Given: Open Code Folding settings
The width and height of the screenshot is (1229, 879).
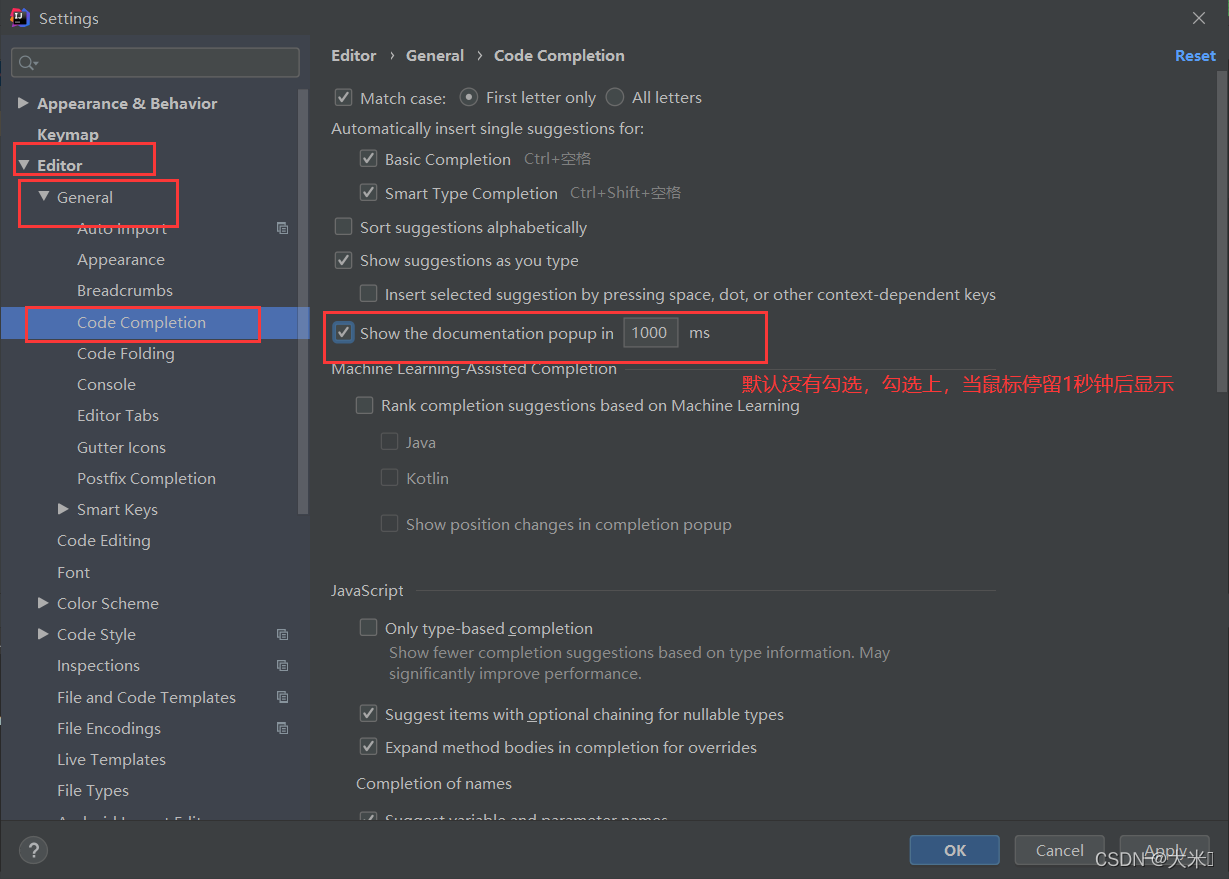Looking at the screenshot, I should pyautogui.click(x=126, y=353).
